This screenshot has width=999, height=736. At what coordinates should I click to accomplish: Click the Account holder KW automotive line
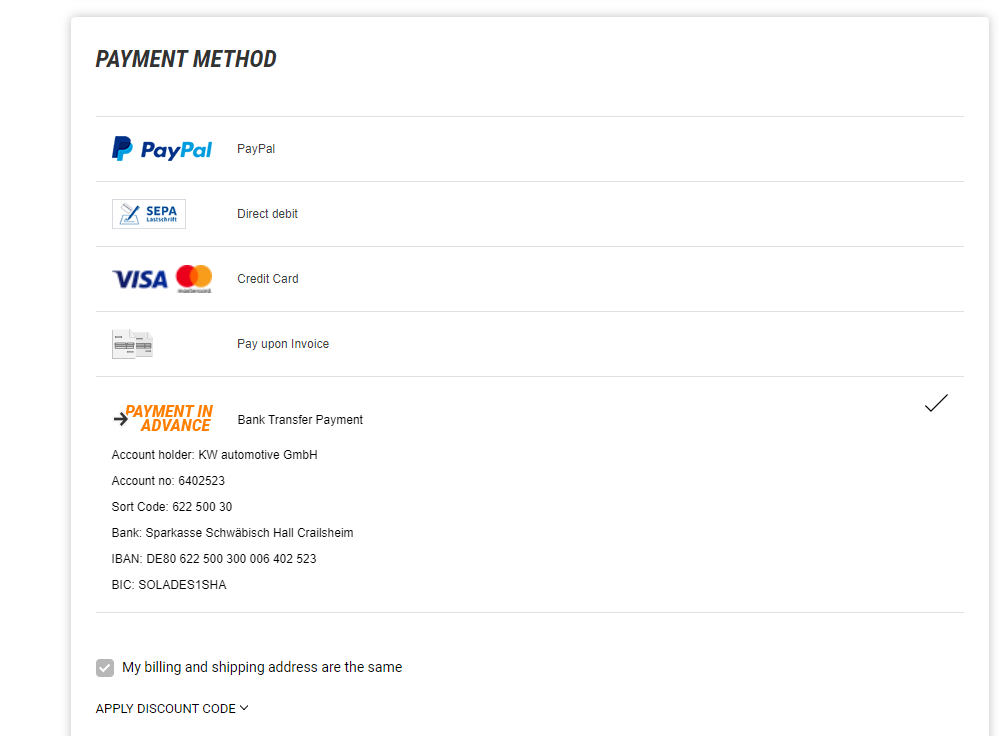(214, 455)
